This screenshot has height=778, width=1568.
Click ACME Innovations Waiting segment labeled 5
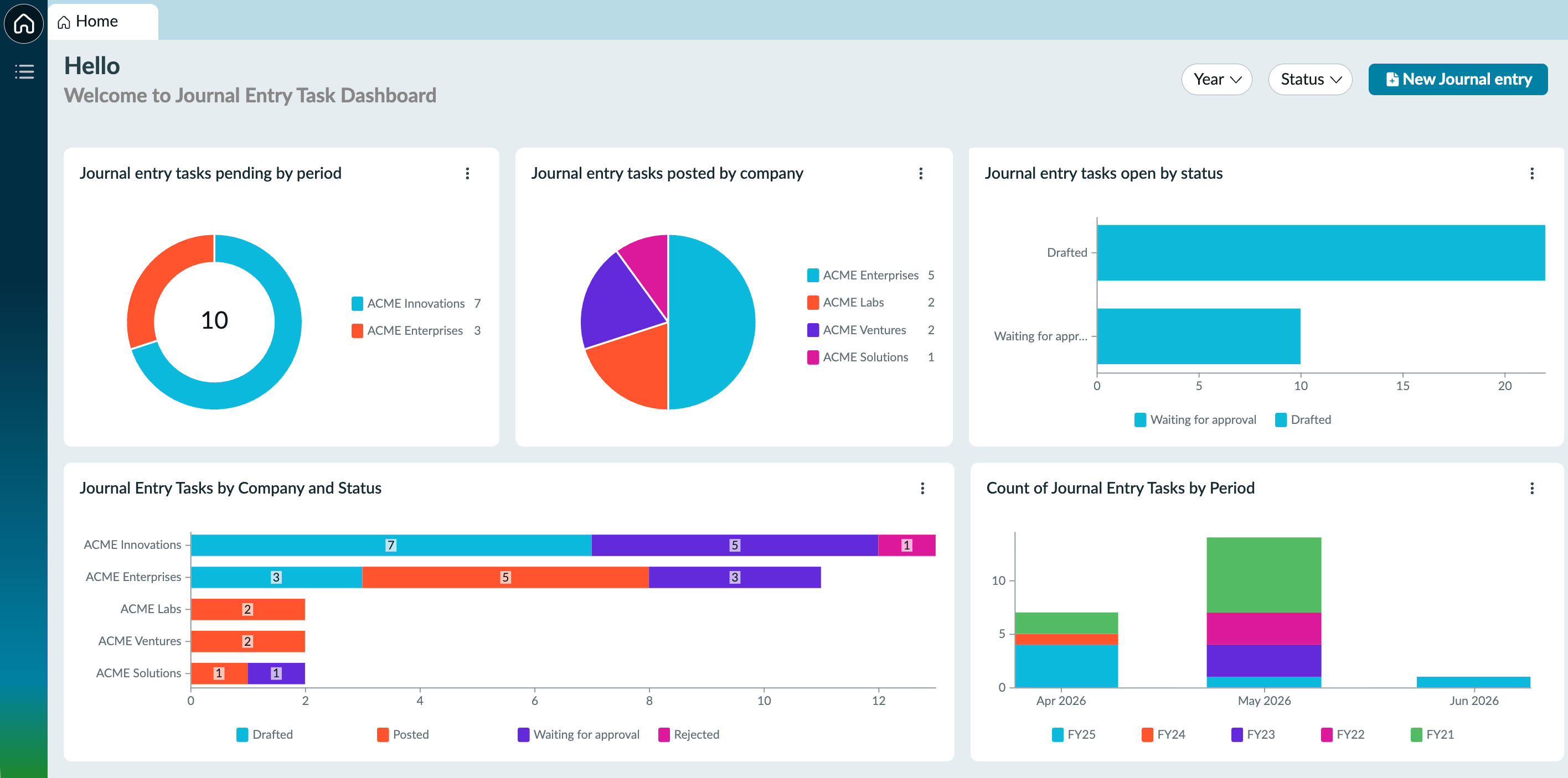[x=735, y=545]
